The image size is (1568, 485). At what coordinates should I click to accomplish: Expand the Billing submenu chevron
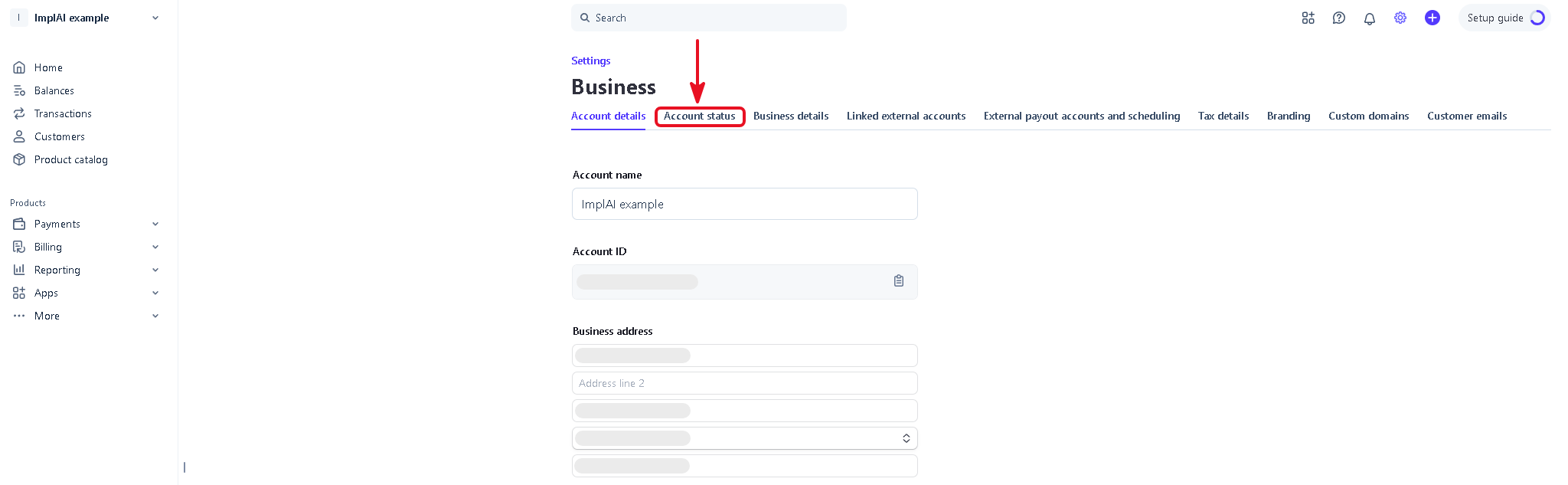pyautogui.click(x=155, y=247)
